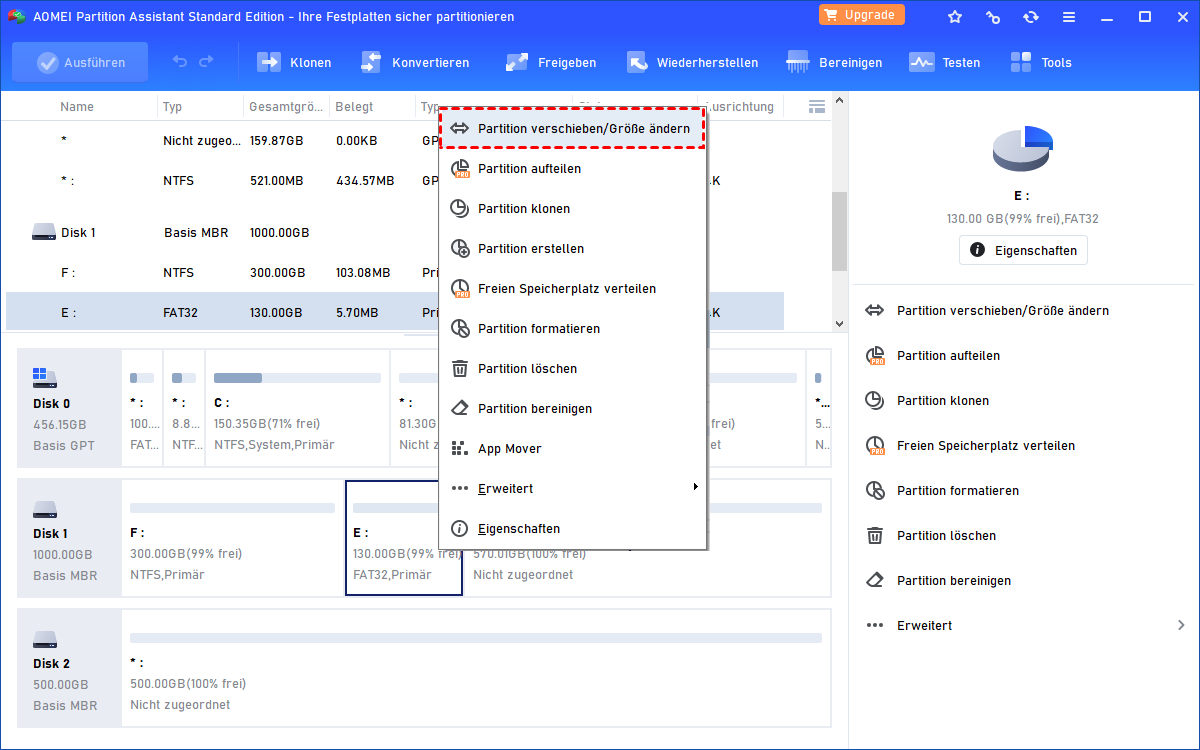Click the refresh icon in title bar
Viewport: 1200px width, 750px height.
[x=1031, y=17]
